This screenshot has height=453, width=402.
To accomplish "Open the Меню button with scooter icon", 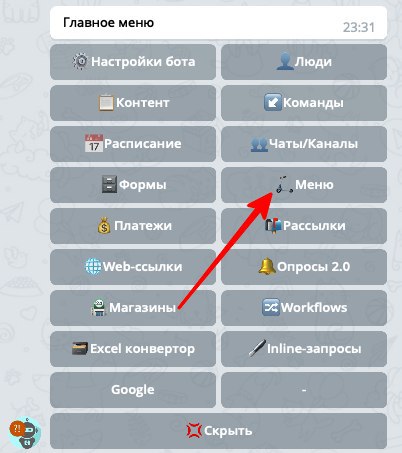I will (304, 185).
